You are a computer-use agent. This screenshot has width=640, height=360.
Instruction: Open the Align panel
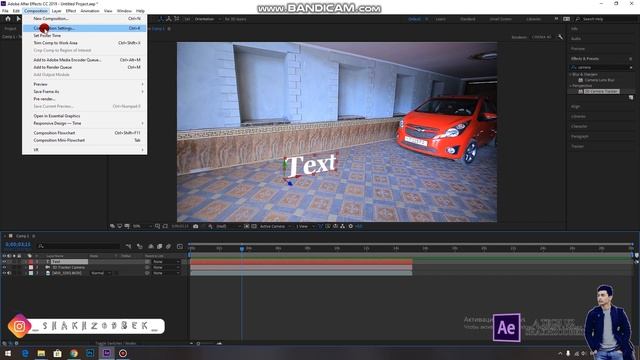coord(576,107)
